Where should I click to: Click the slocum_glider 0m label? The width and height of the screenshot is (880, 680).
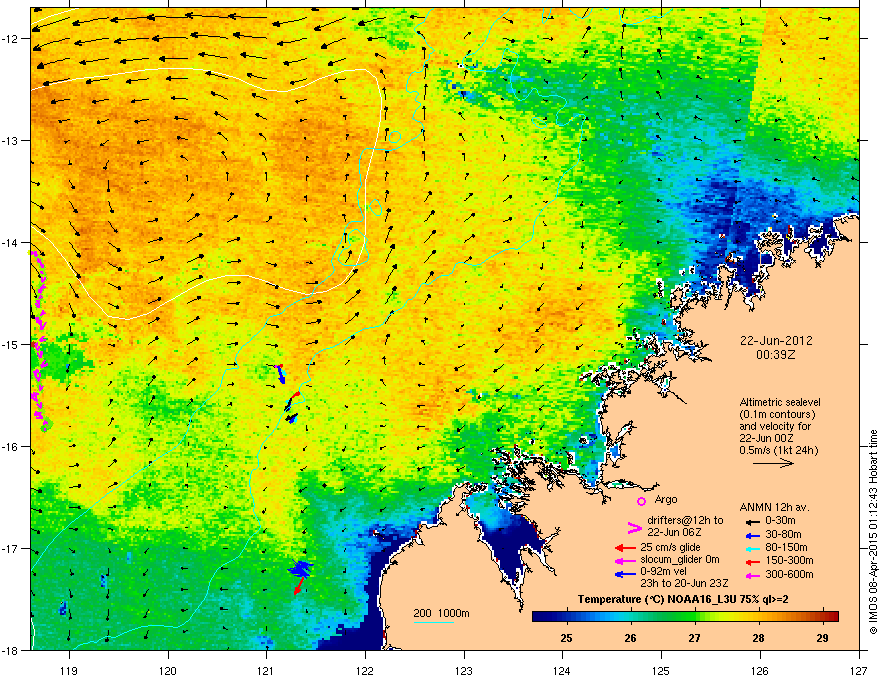coord(680,560)
